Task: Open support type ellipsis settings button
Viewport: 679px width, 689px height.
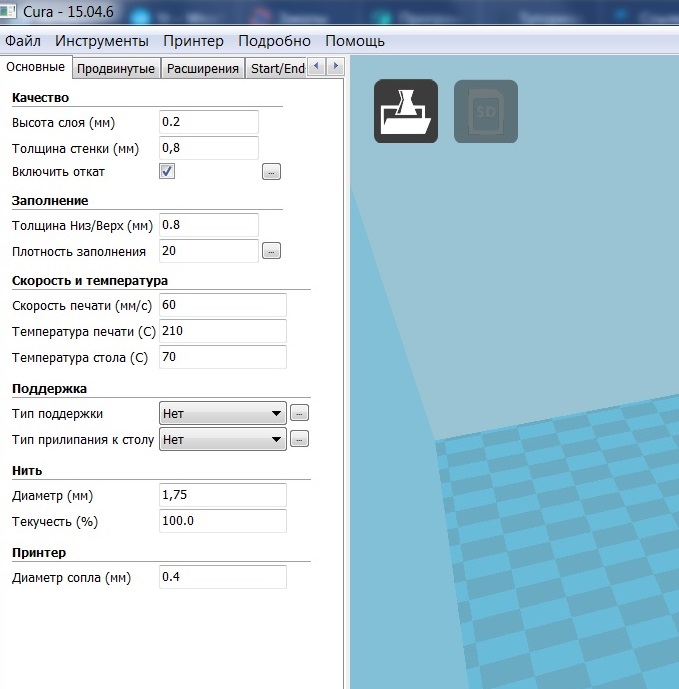Action: [299, 412]
